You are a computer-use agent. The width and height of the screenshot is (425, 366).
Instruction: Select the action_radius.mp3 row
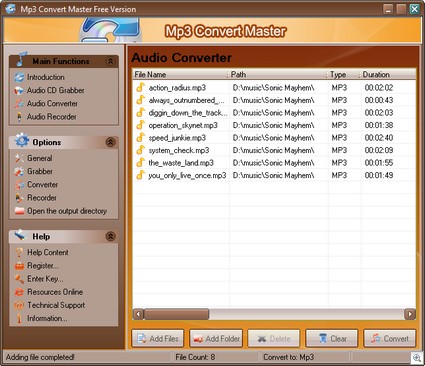pyautogui.click(x=274, y=88)
